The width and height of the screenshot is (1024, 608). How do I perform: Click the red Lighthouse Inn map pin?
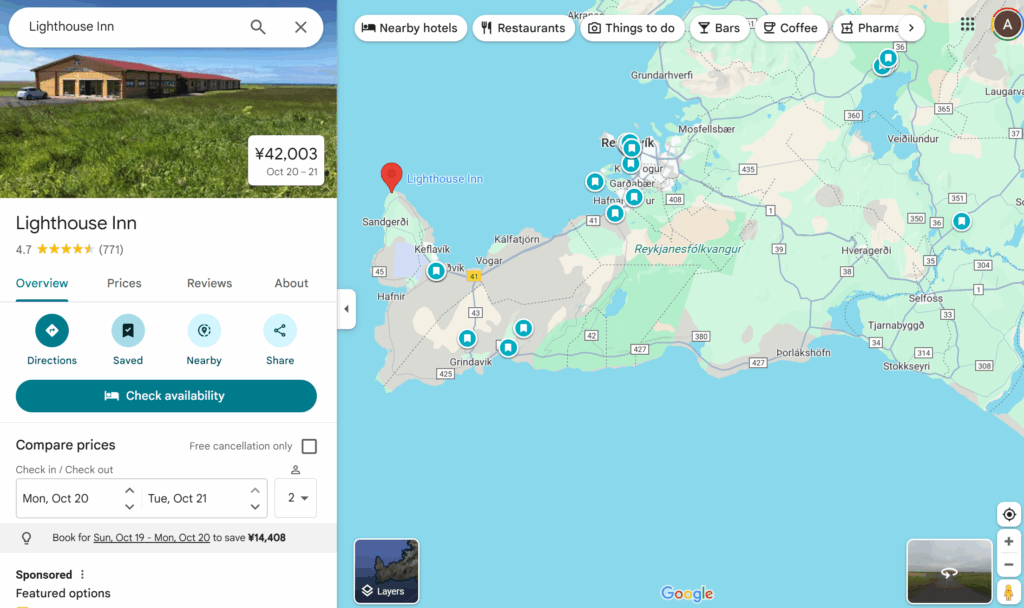(391, 176)
